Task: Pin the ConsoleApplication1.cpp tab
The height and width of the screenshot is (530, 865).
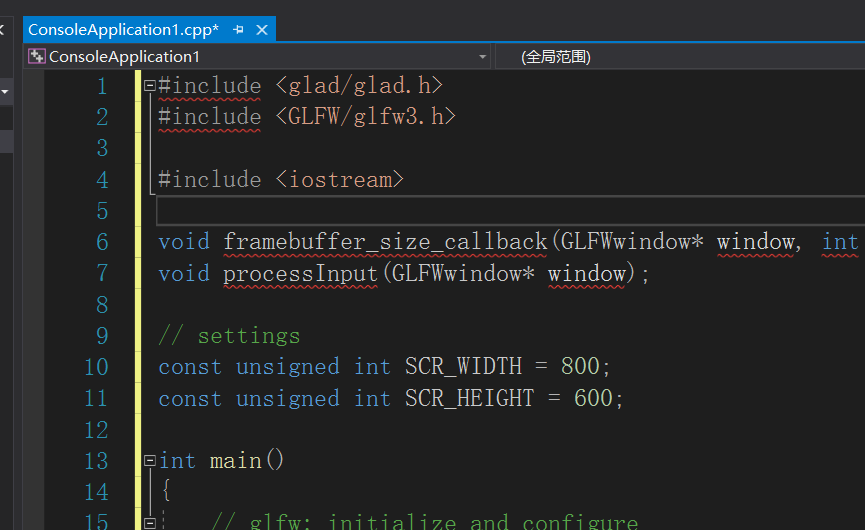Action: click(x=238, y=30)
